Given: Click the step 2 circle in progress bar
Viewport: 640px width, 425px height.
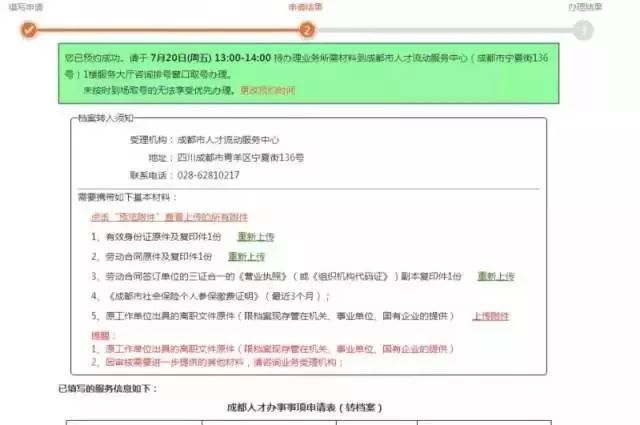Looking at the screenshot, I should point(308,30).
